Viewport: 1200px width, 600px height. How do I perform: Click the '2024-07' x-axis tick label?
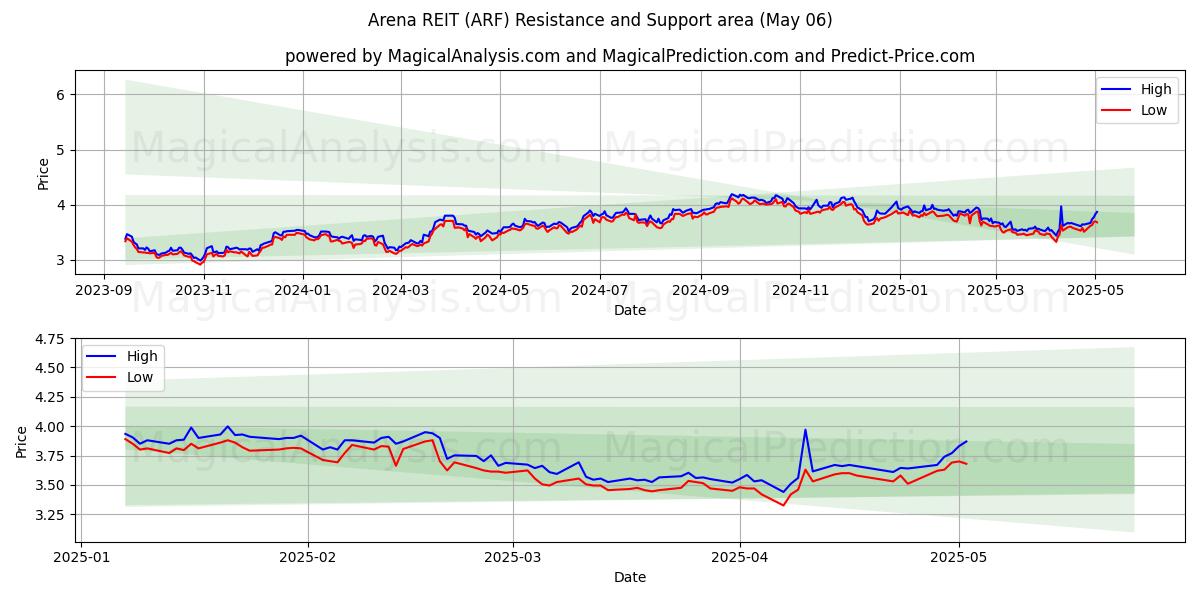click(x=599, y=290)
